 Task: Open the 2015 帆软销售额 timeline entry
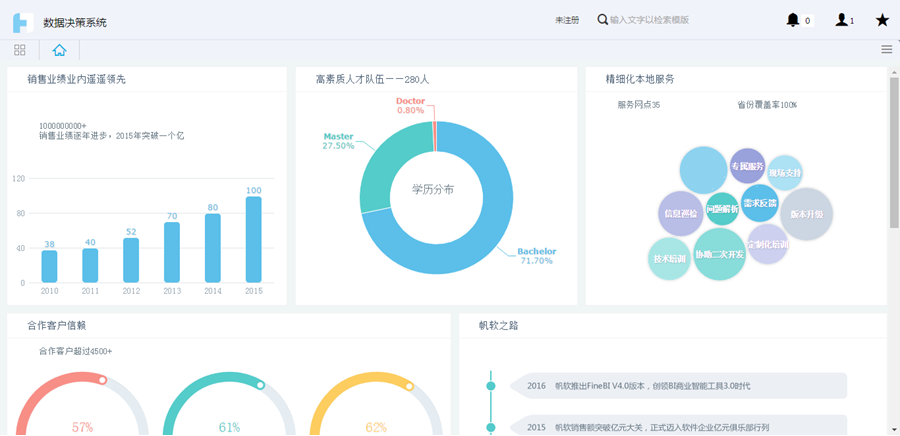click(x=678, y=426)
